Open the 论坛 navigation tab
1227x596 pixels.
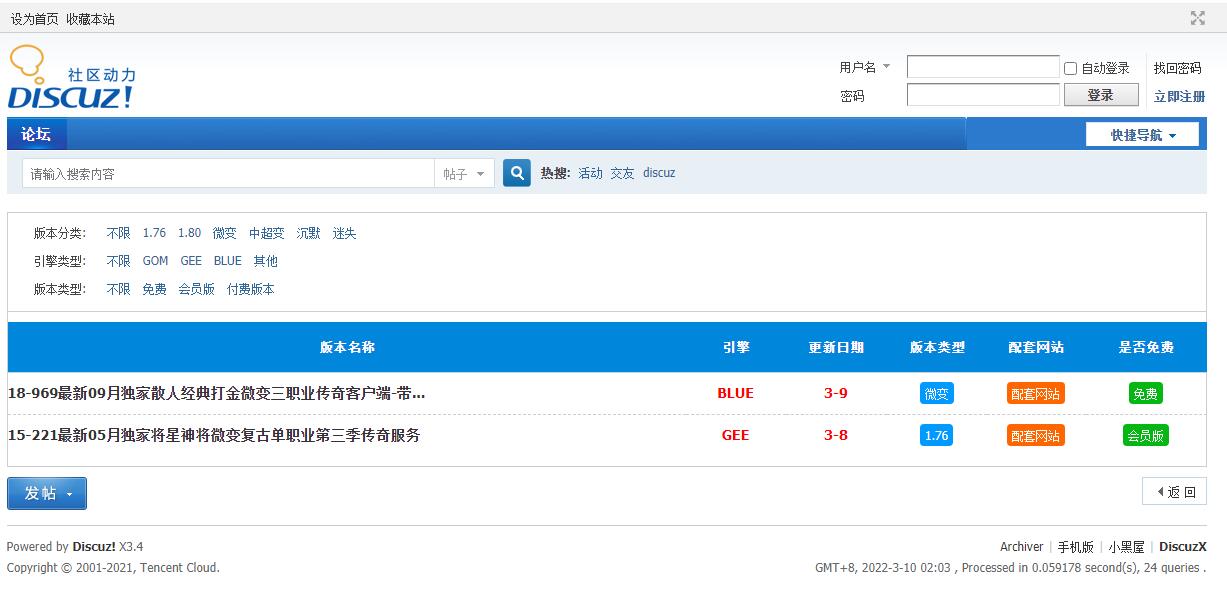36,134
